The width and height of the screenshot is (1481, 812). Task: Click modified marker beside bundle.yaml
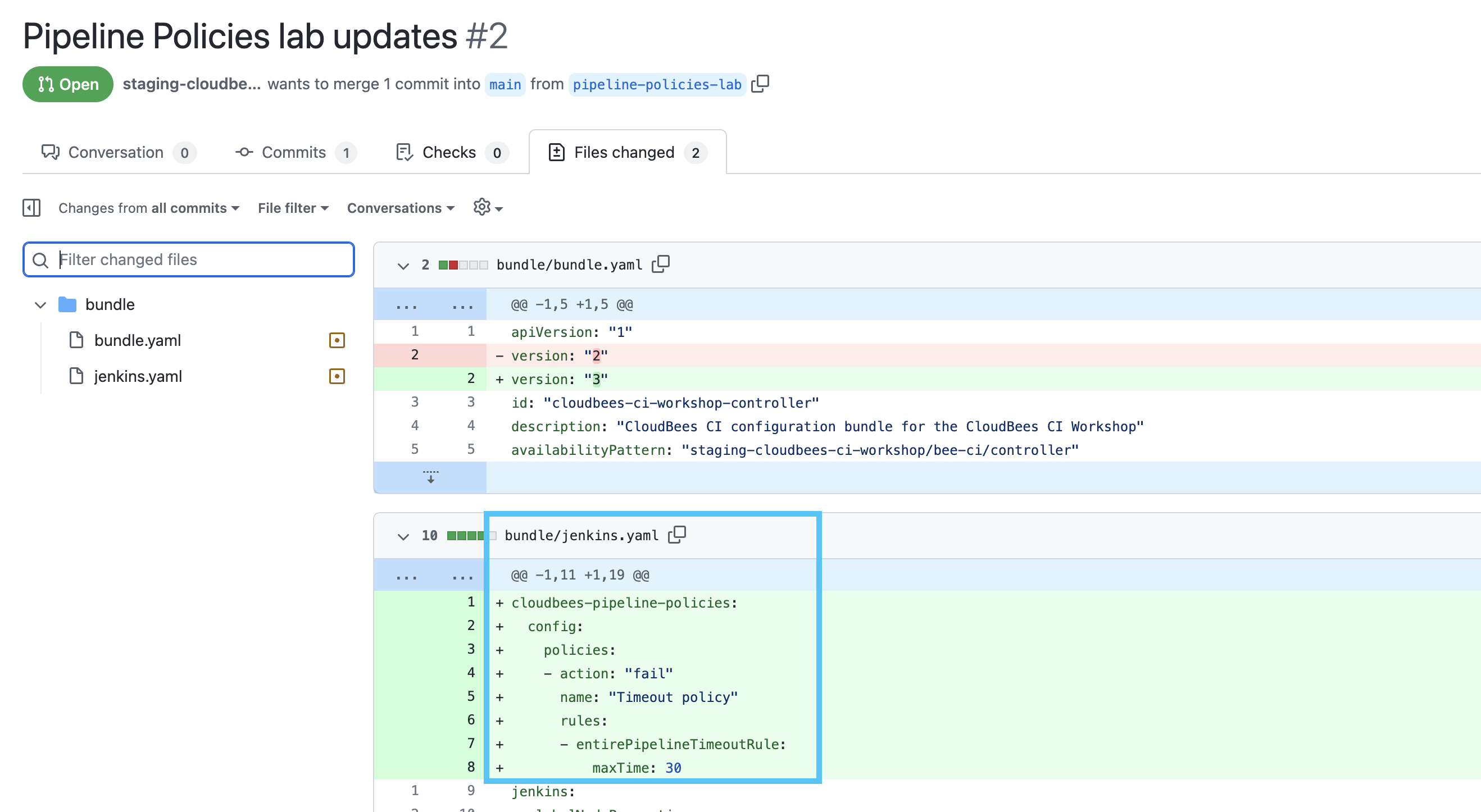pos(337,340)
